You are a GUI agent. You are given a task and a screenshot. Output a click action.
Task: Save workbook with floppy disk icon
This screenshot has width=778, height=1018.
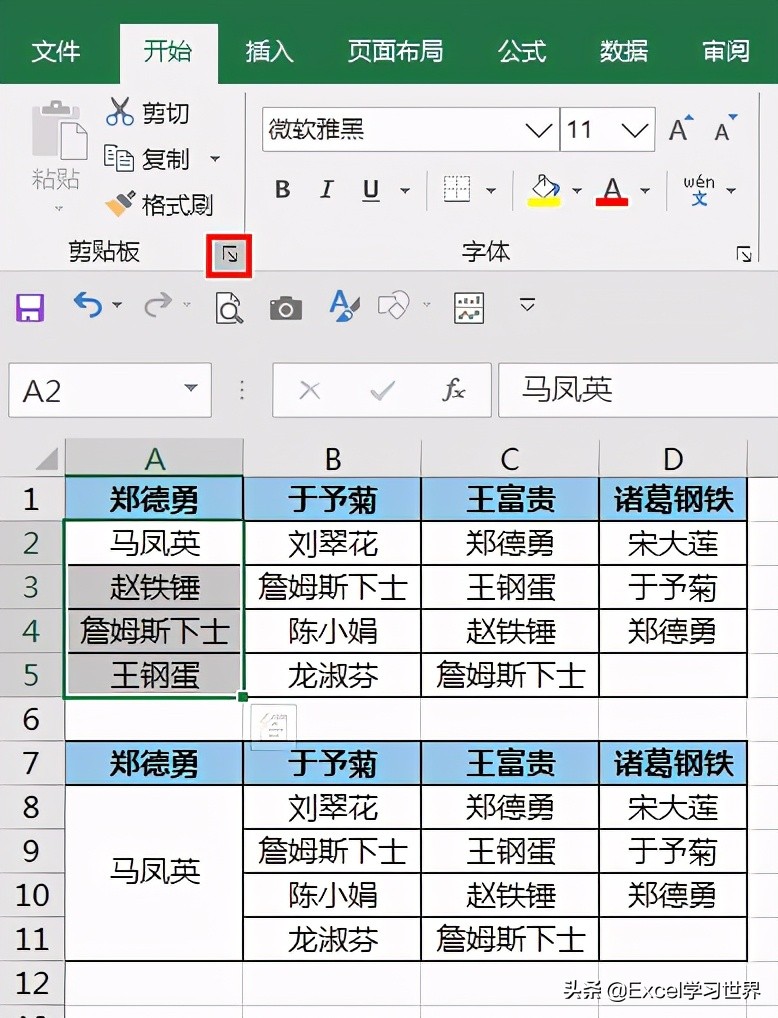pyautogui.click(x=30, y=307)
